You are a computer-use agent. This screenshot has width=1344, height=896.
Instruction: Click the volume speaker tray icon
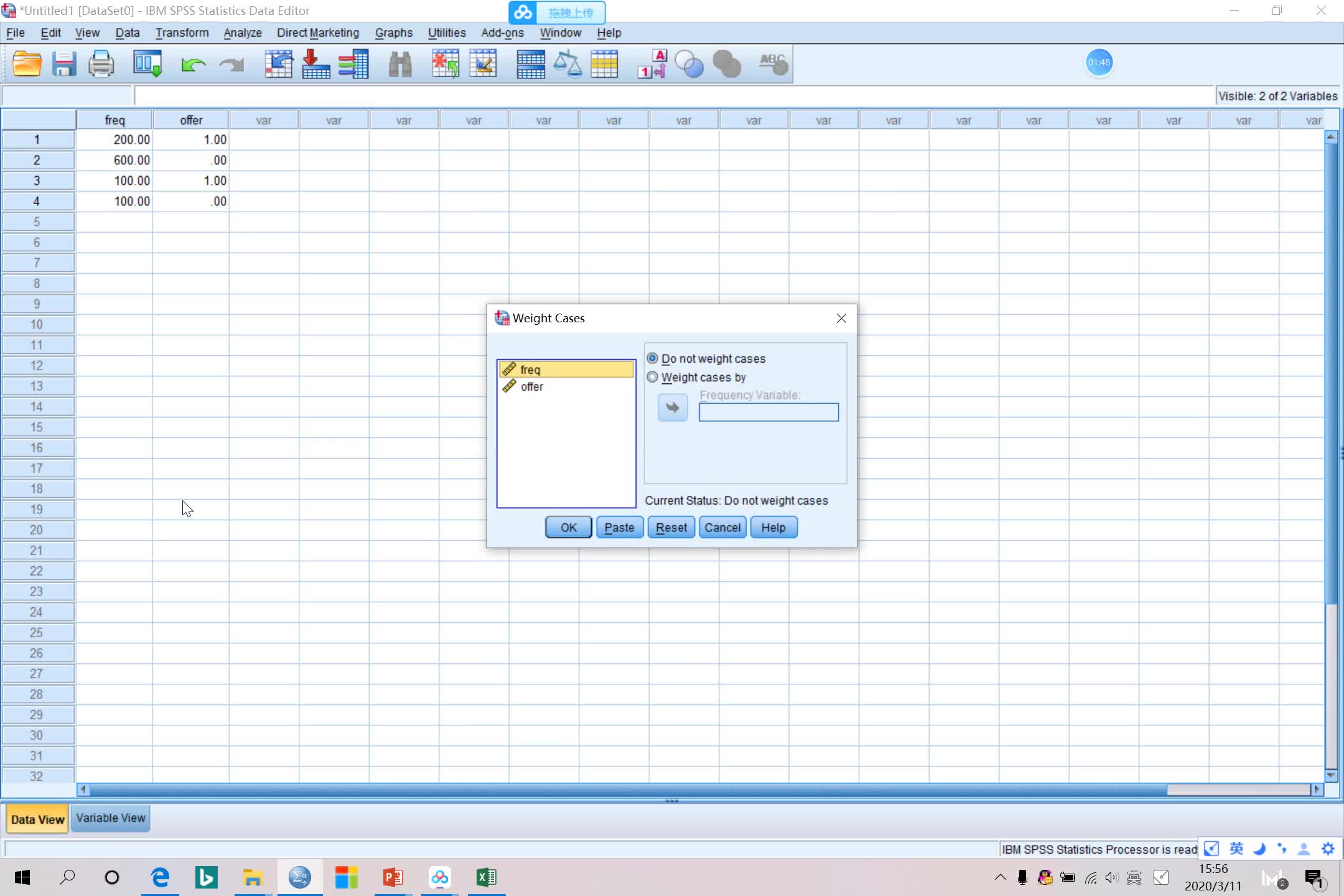pos(1112,877)
